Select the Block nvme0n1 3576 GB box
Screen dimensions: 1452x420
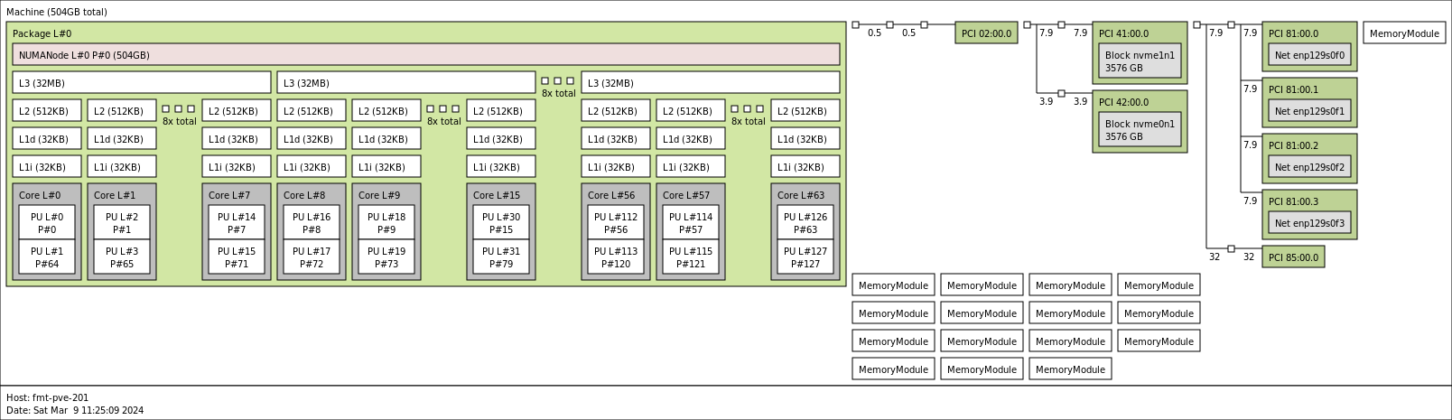[1140, 129]
